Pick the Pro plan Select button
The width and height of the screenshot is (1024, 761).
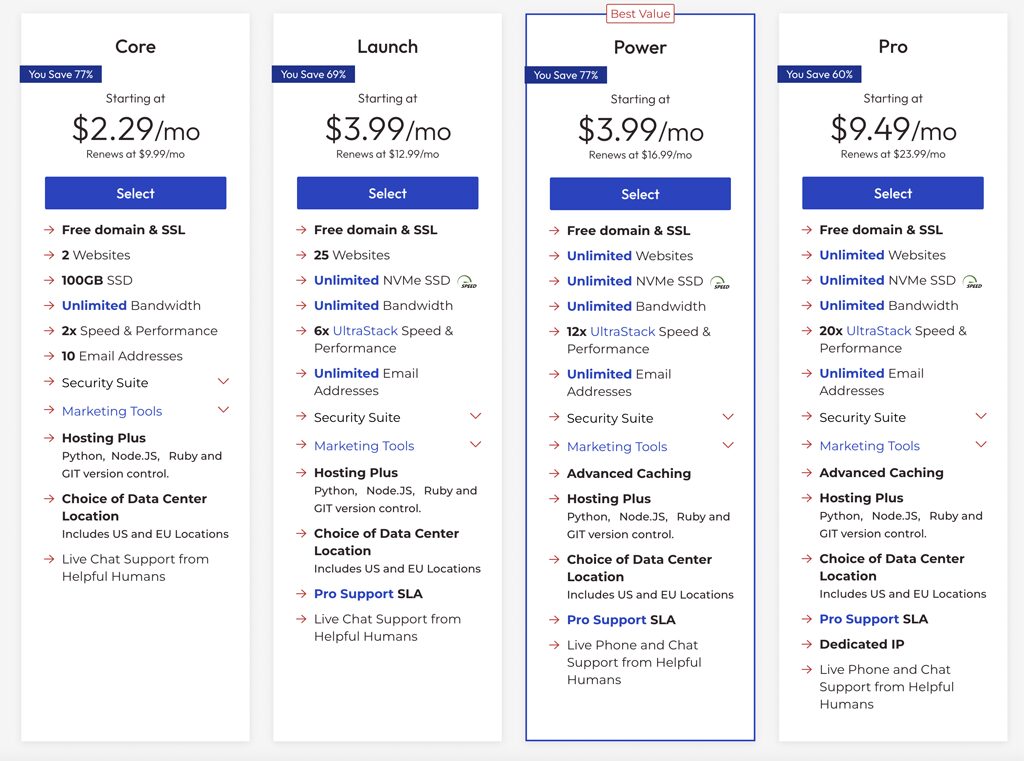[892, 193]
